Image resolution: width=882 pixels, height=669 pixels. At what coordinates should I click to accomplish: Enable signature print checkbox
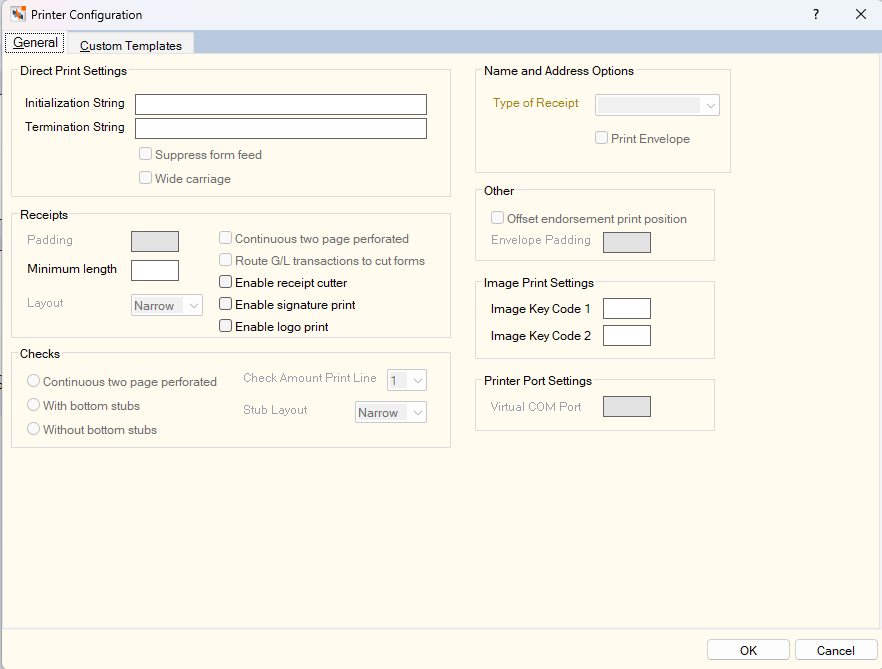point(225,304)
